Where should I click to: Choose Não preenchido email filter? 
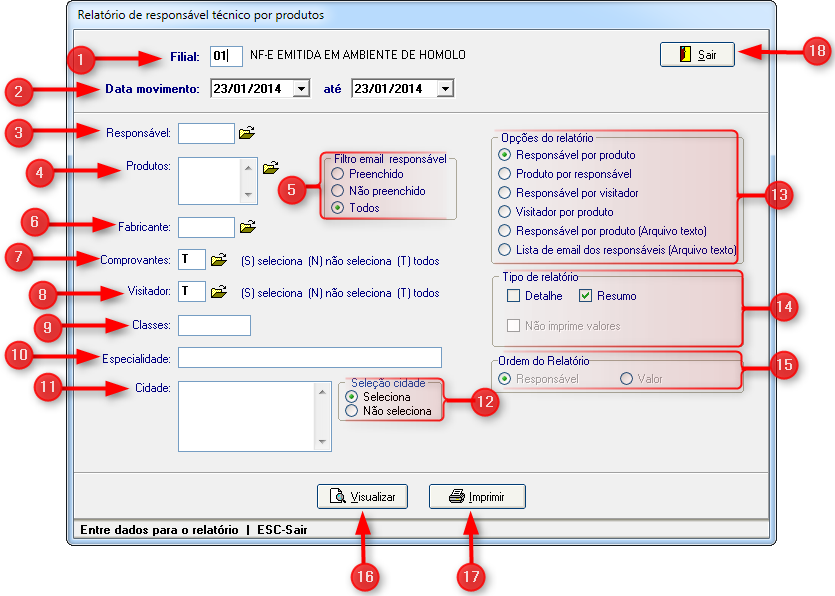click(337, 191)
